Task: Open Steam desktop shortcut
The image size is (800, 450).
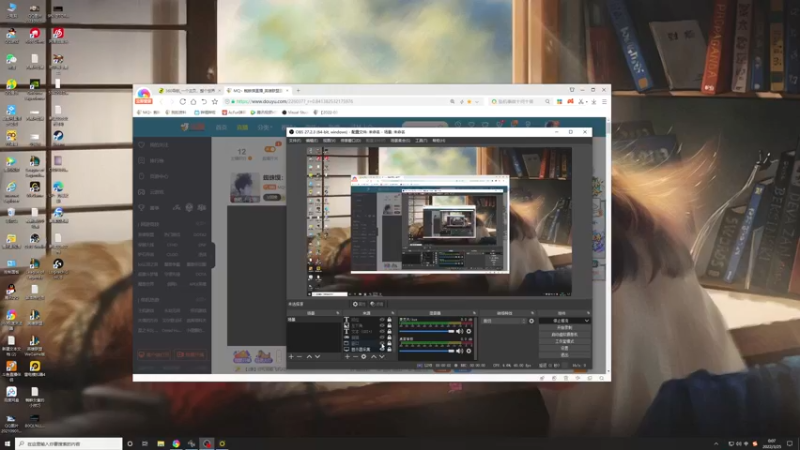Action: (x=58, y=138)
